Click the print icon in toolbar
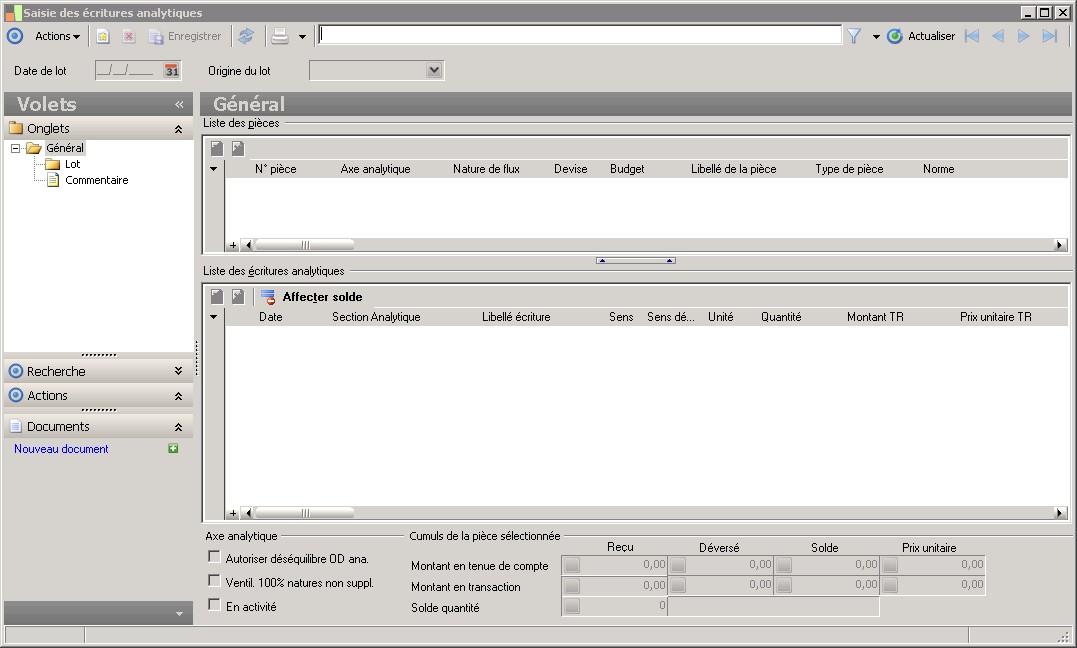Screen dimensions: 1077x648 coord(280,36)
